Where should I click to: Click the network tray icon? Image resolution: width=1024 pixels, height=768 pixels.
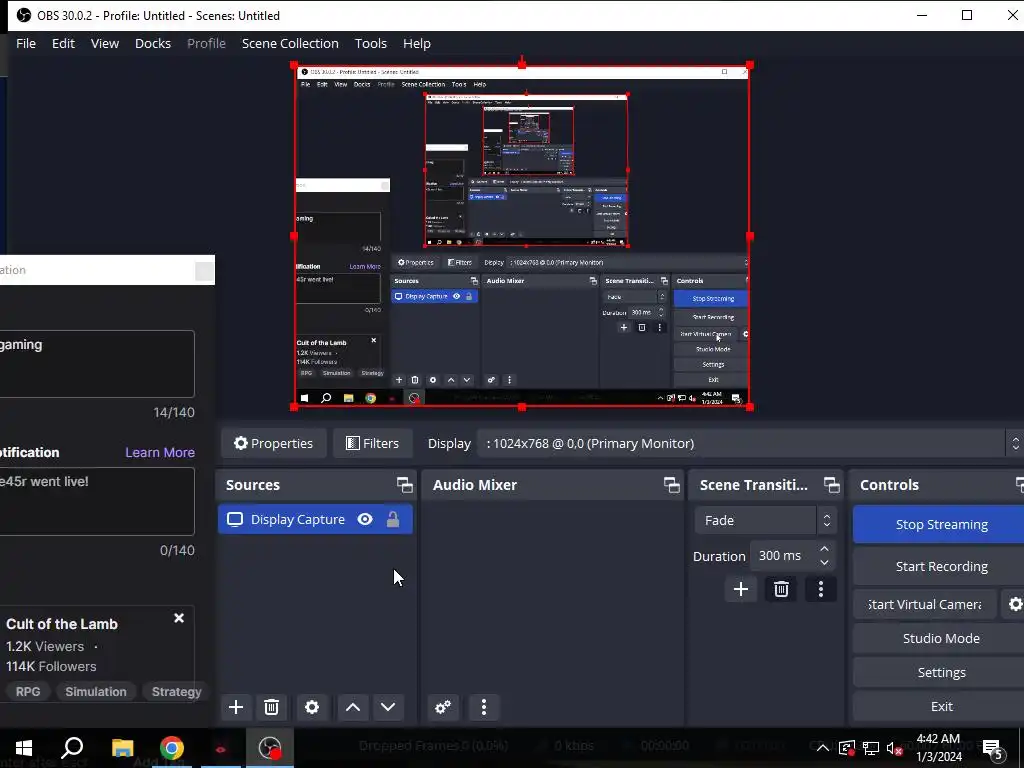point(871,748)
